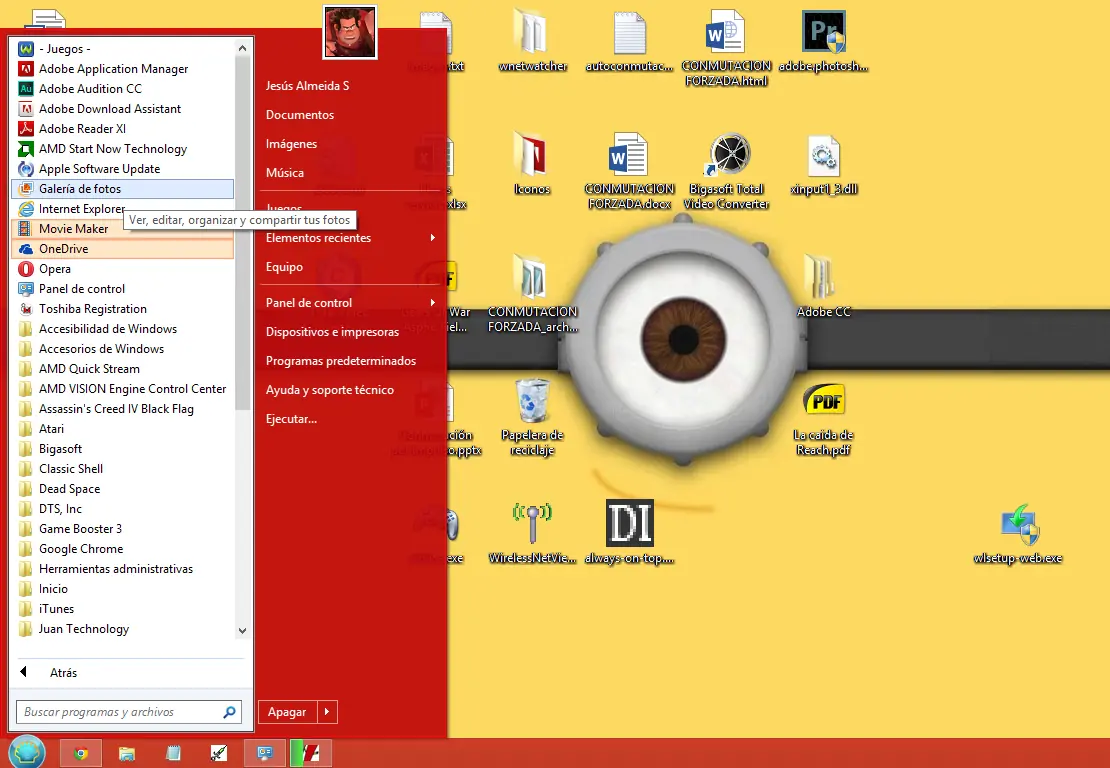
Task: Expand Accesibilidad de Windows folder
Action: pyautogui.click(x=122, y=328)
